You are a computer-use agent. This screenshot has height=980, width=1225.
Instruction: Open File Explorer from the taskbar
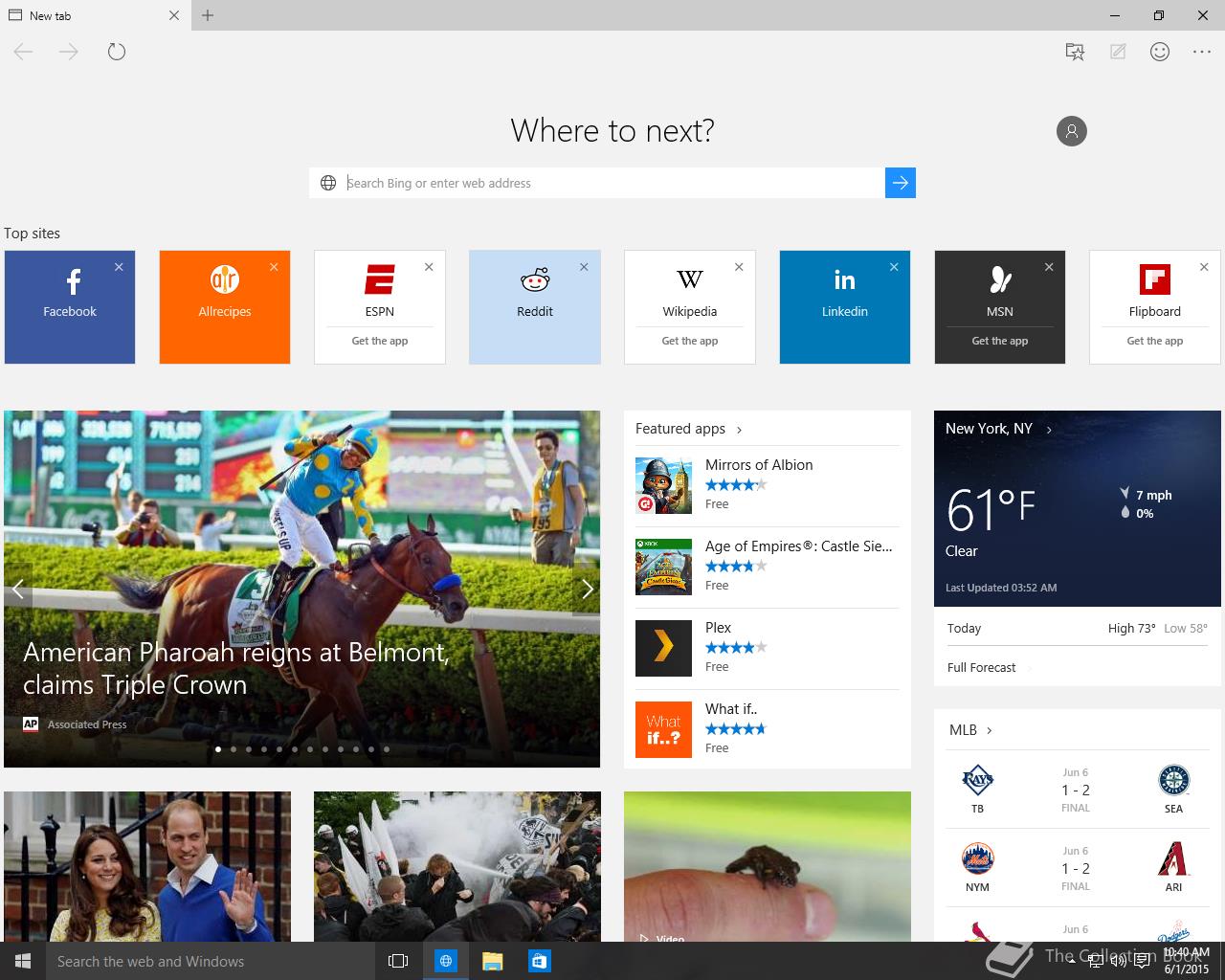(492, 961)
